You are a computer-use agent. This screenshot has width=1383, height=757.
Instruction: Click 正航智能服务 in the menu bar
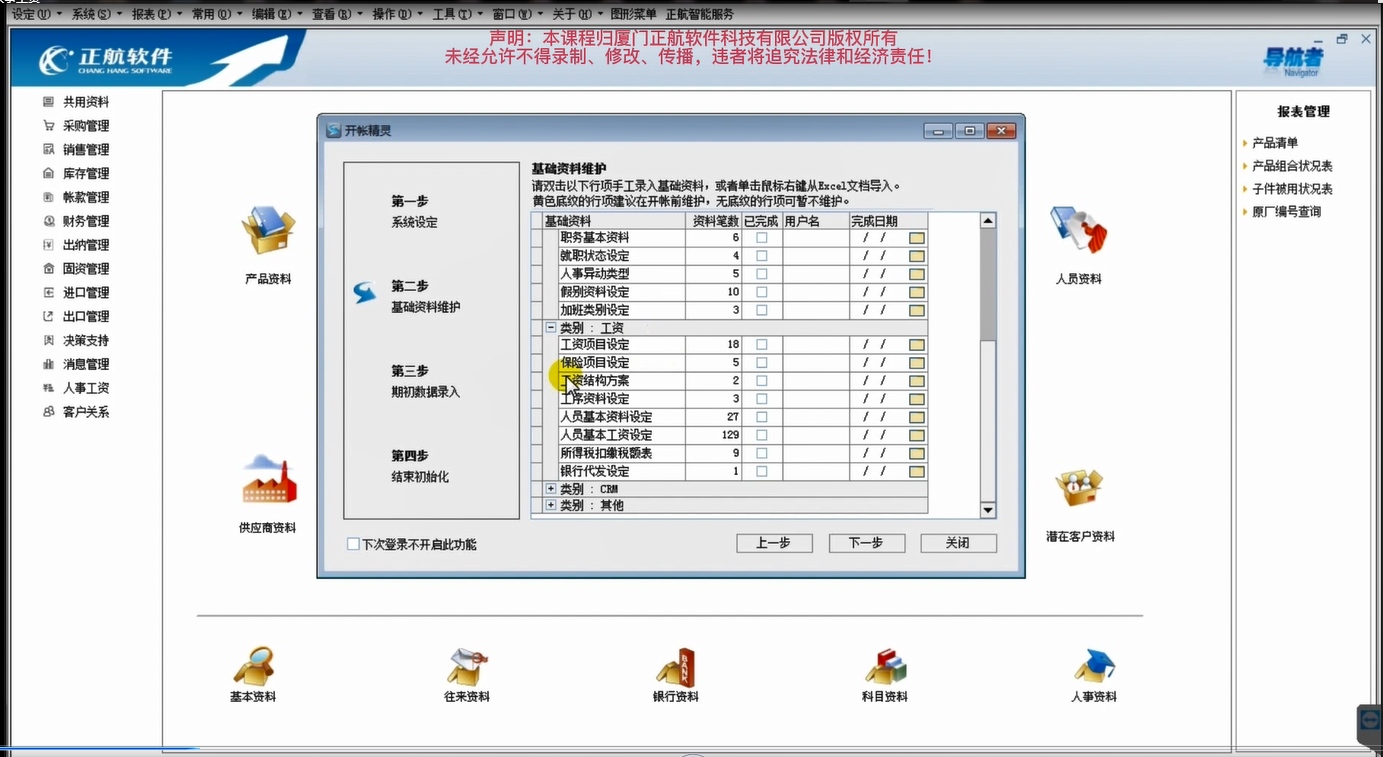pos(699,14)
